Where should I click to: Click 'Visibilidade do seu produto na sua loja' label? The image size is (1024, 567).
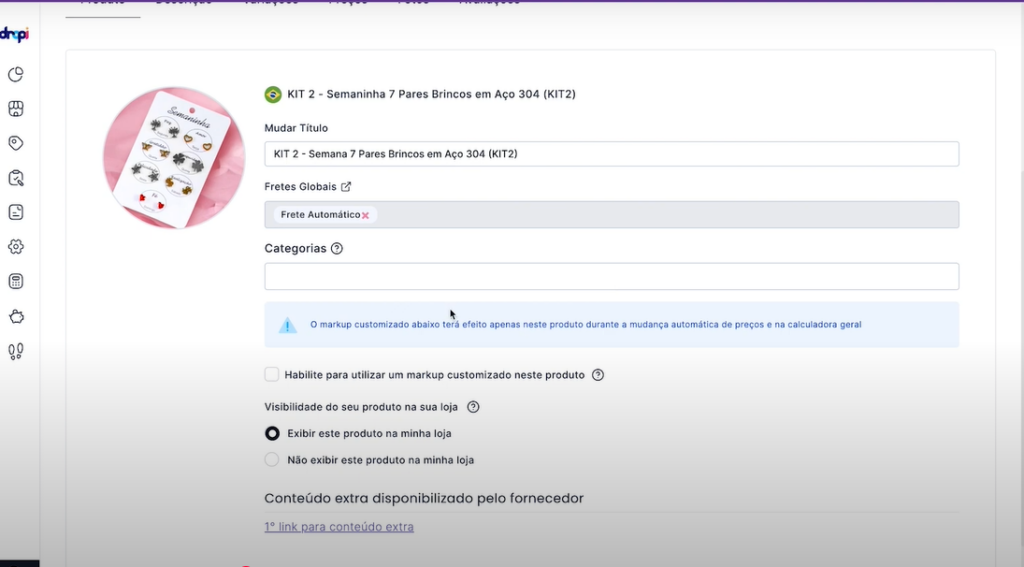[x=361, y=407]
